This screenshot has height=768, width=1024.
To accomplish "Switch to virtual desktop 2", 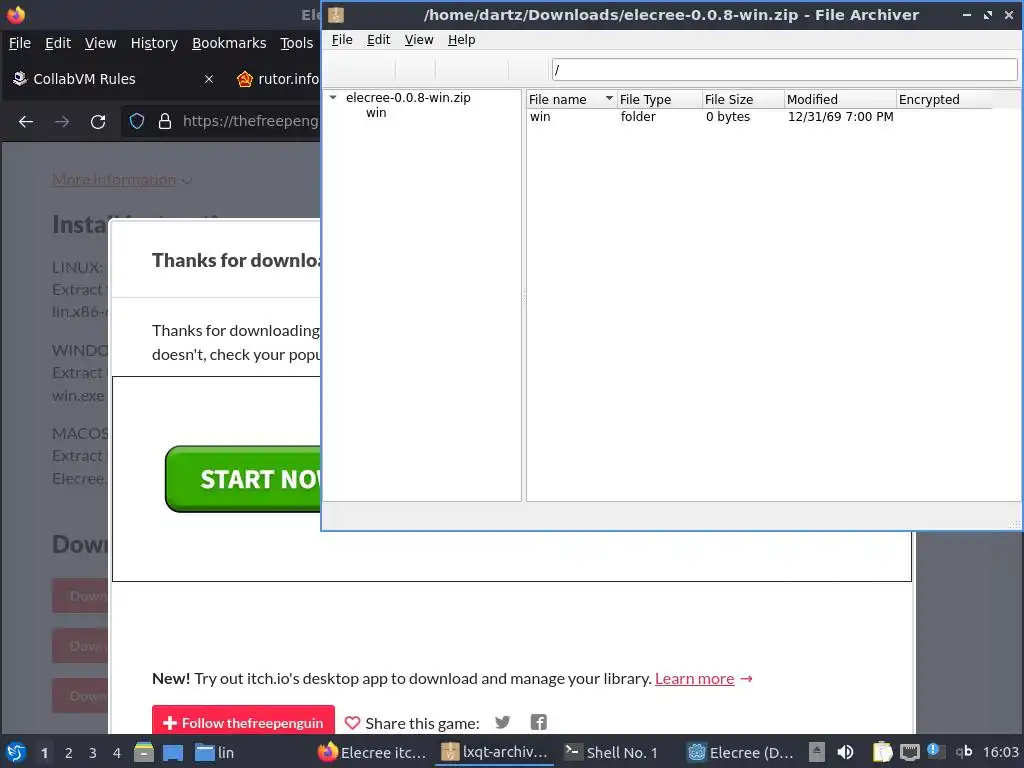I will tap(69, 753).
